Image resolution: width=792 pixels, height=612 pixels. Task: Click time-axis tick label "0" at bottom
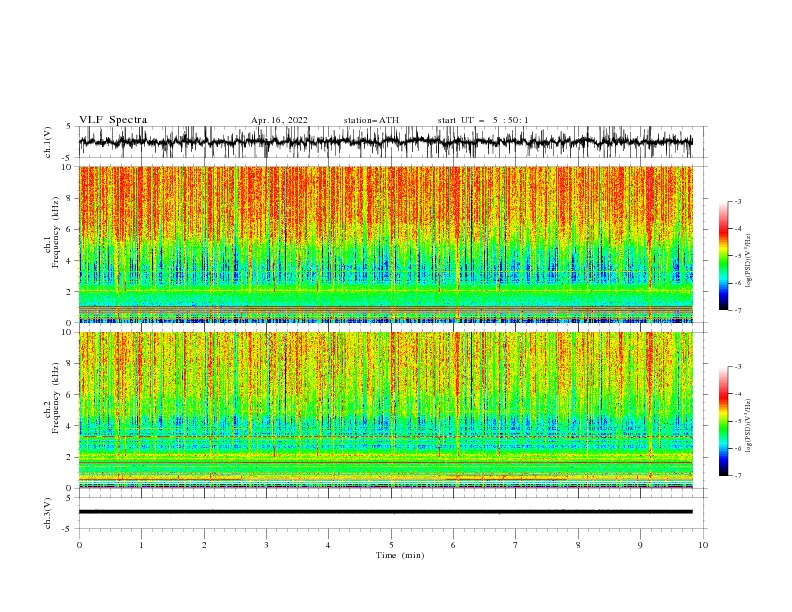click(x=79, y=545)
